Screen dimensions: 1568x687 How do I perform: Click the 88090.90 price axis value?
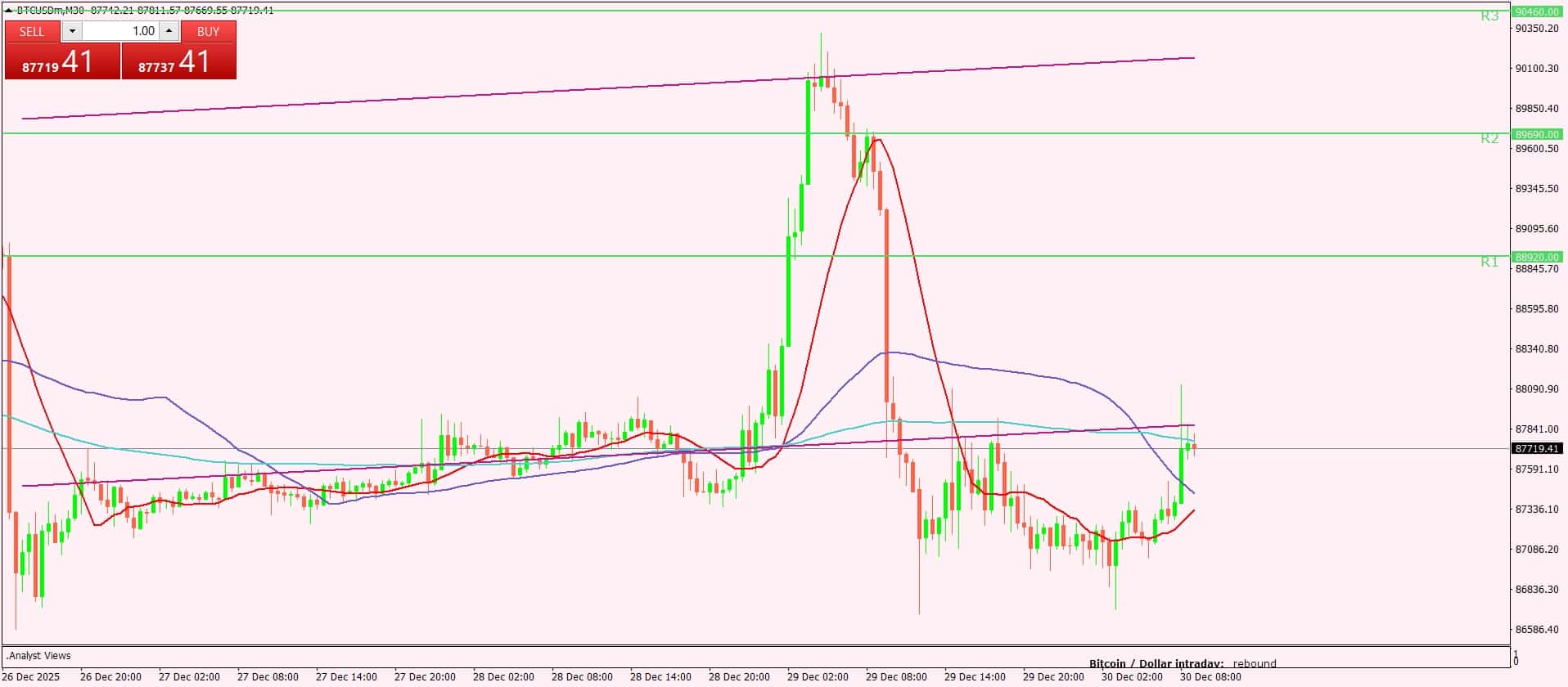pos(1537,388)
